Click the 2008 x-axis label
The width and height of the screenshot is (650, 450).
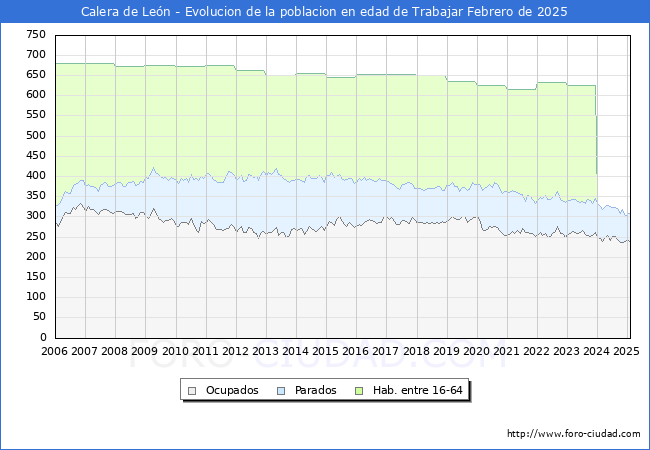[114, 351]
